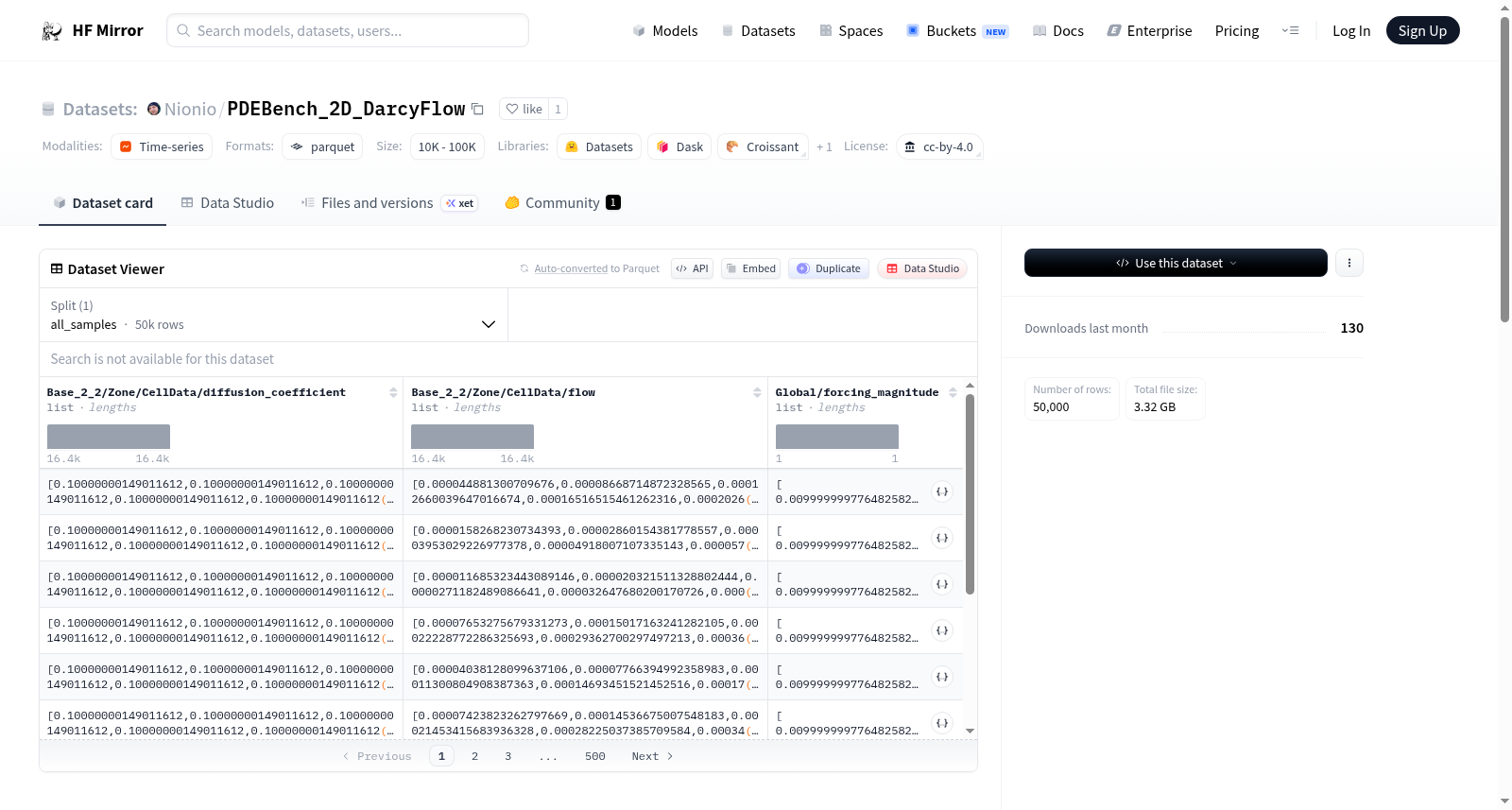Click the diffusion_coefficient lengths histogram bar

(109, 437)
